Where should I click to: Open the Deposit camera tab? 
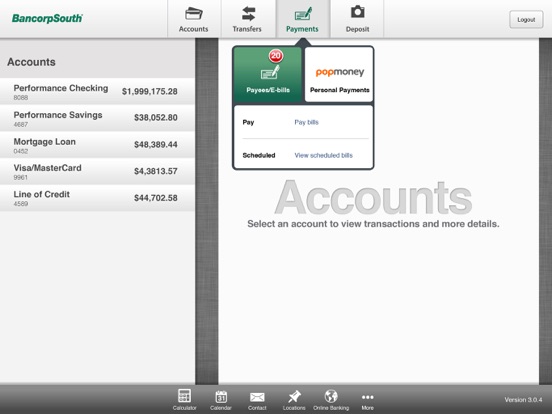(x=357, y=19)
